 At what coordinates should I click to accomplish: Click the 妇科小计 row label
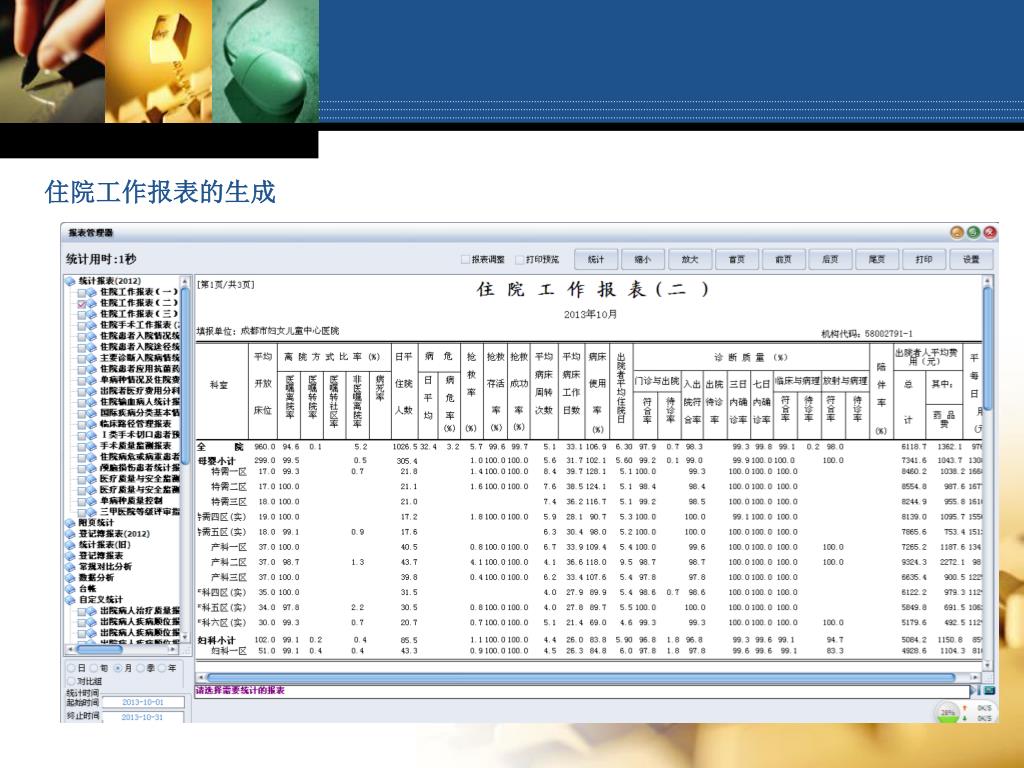pyautogui.click(x=216, y=641)
